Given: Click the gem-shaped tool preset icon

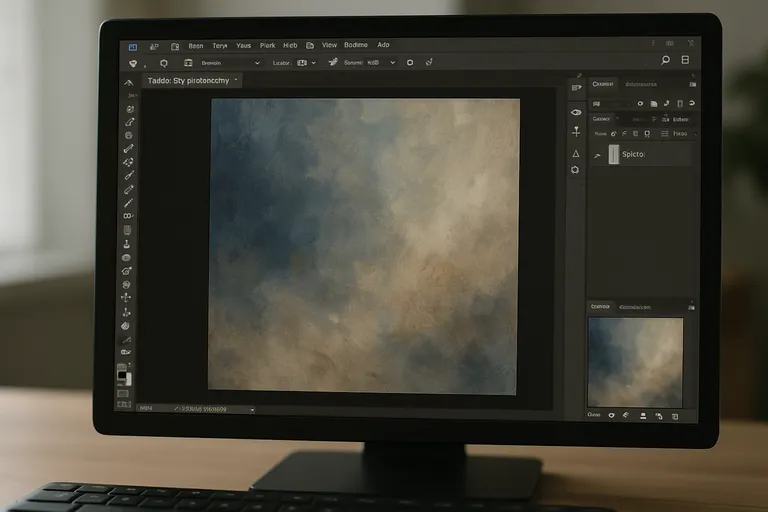Looking at the screenshot, I should click(x=133, y=62).
